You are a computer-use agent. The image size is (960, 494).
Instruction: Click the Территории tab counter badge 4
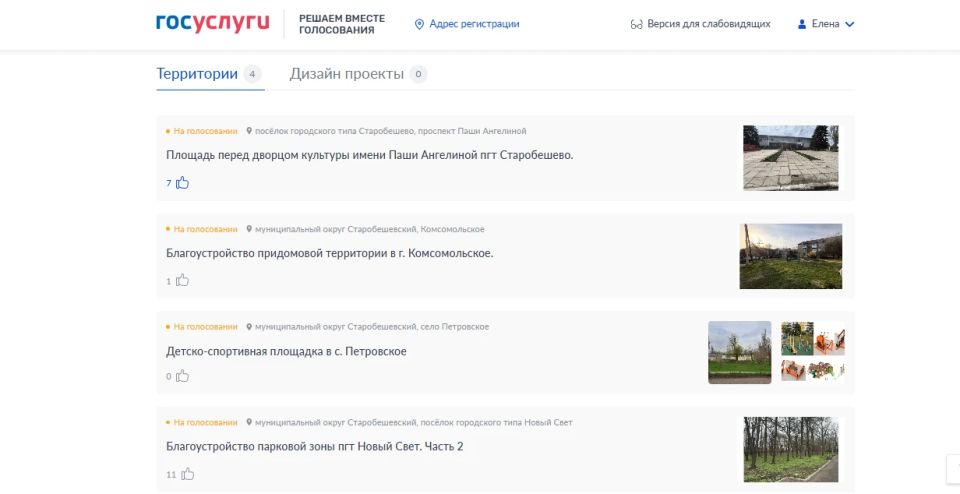coord(252,74)
